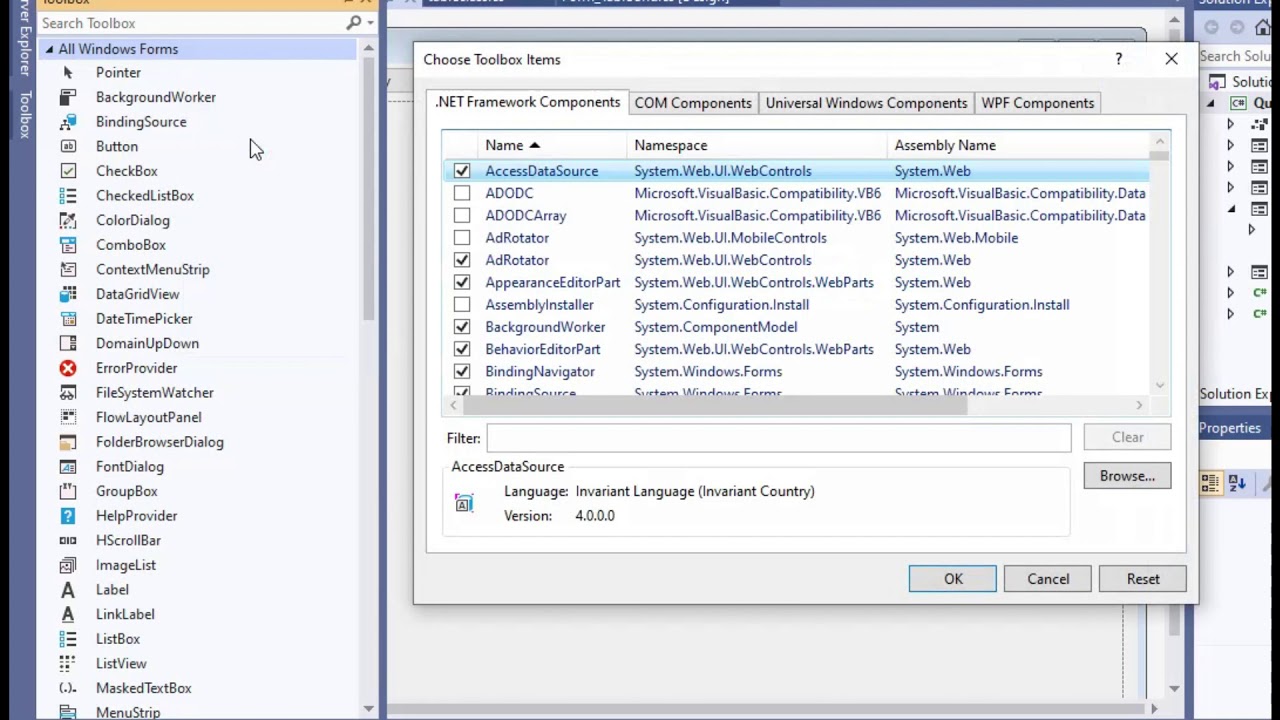The height and width of the screenshot is (720, 1280).
Task: Click the Browse... button
Action: pos(1127,476)
